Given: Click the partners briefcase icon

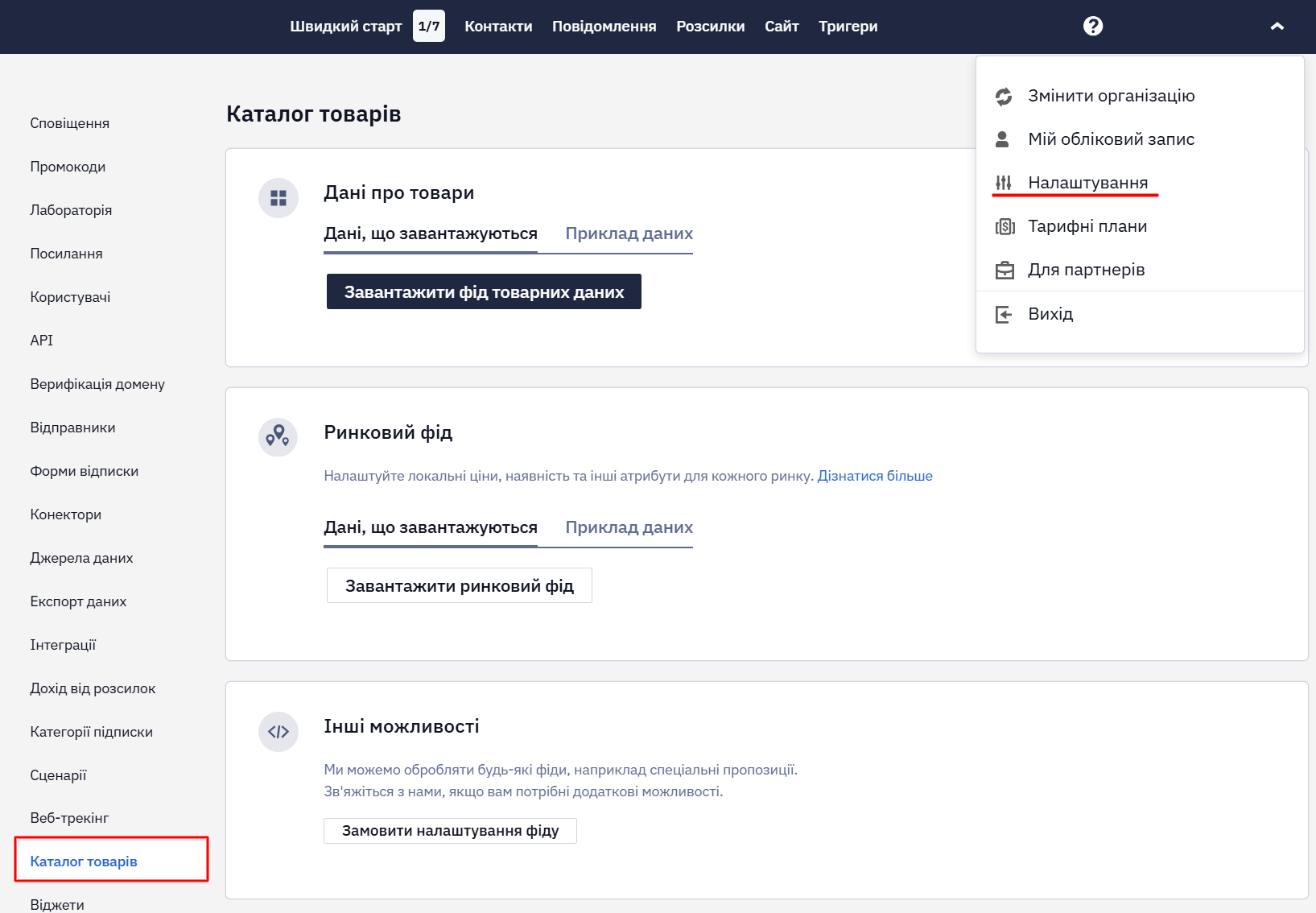Looking at the screenshot, I should (1005, 271).
